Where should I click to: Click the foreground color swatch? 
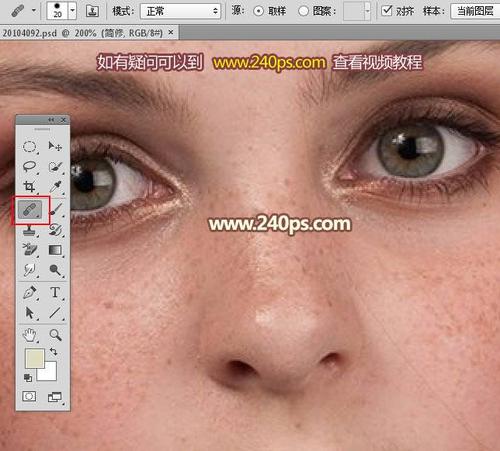[x=35, y=358]
